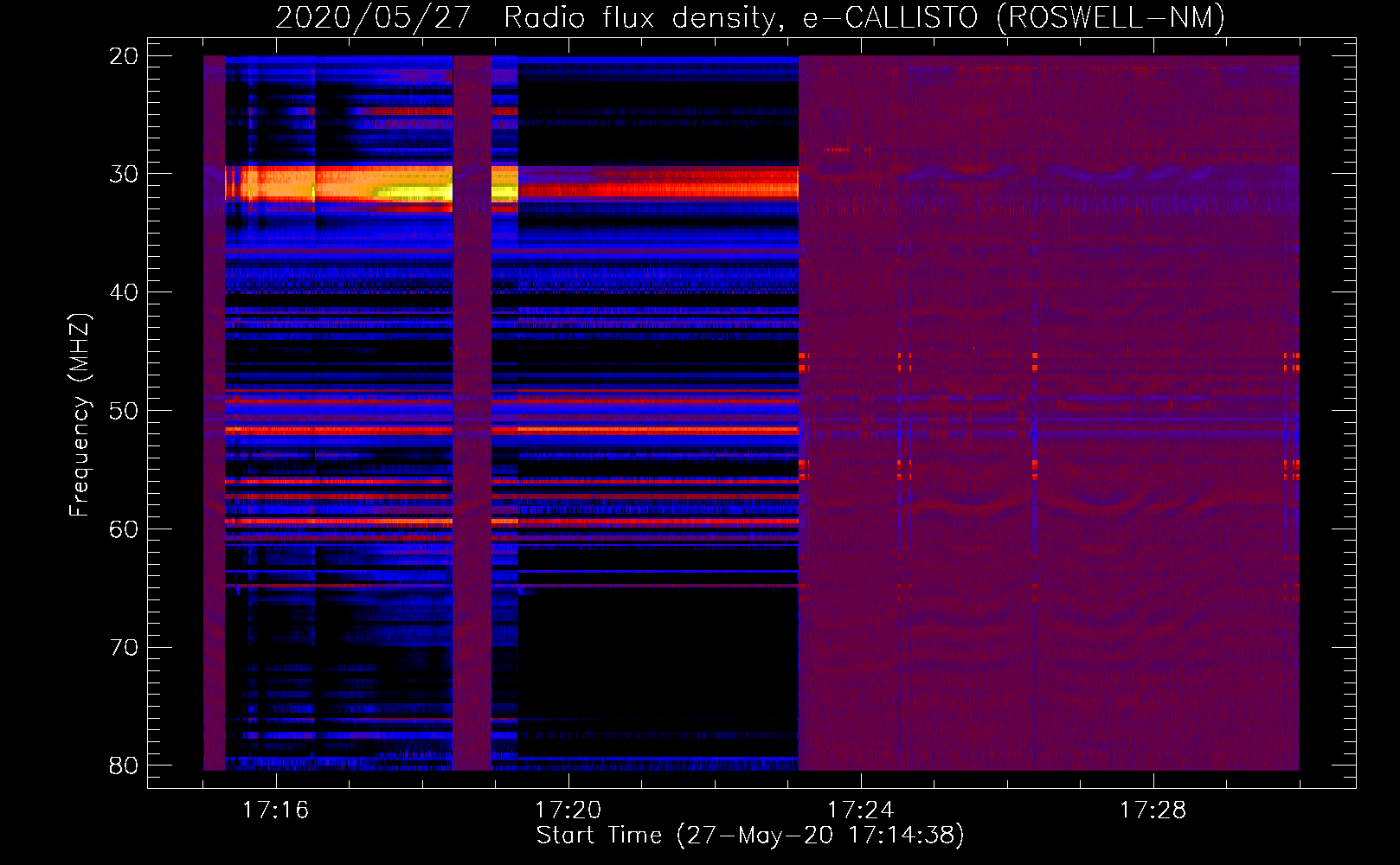Select the 17:16 time tick label
This screenshot has height=865, width=1400.
coord(276,811)
